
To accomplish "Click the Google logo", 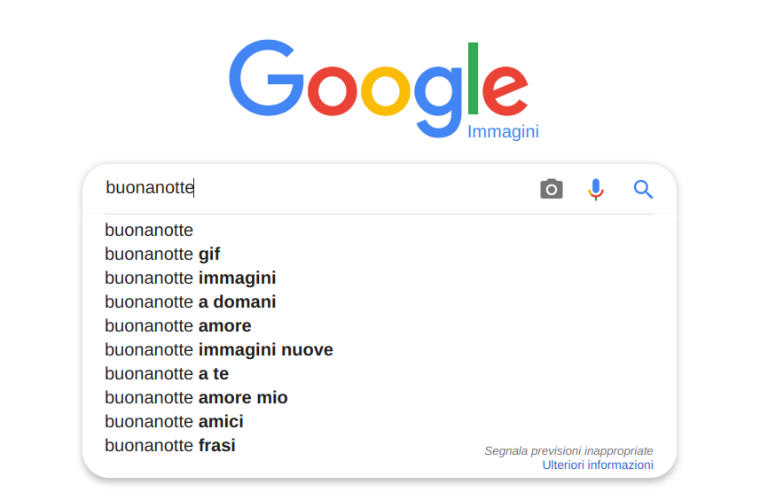I will [378, 88].
